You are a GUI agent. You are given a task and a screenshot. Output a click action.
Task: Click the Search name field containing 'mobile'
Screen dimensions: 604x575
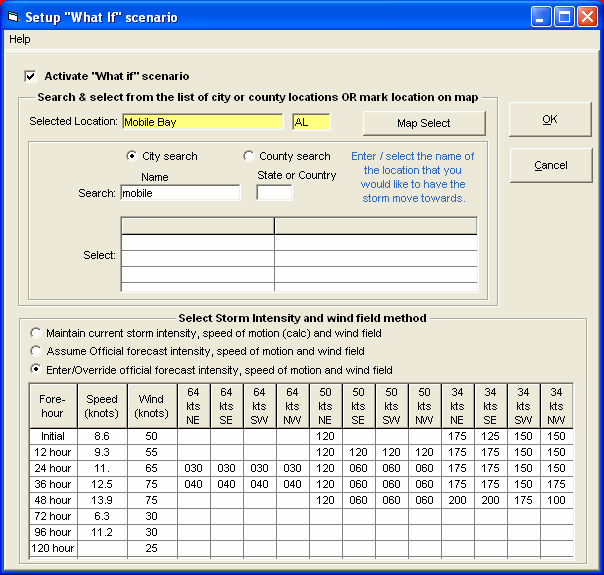(180, 193)
